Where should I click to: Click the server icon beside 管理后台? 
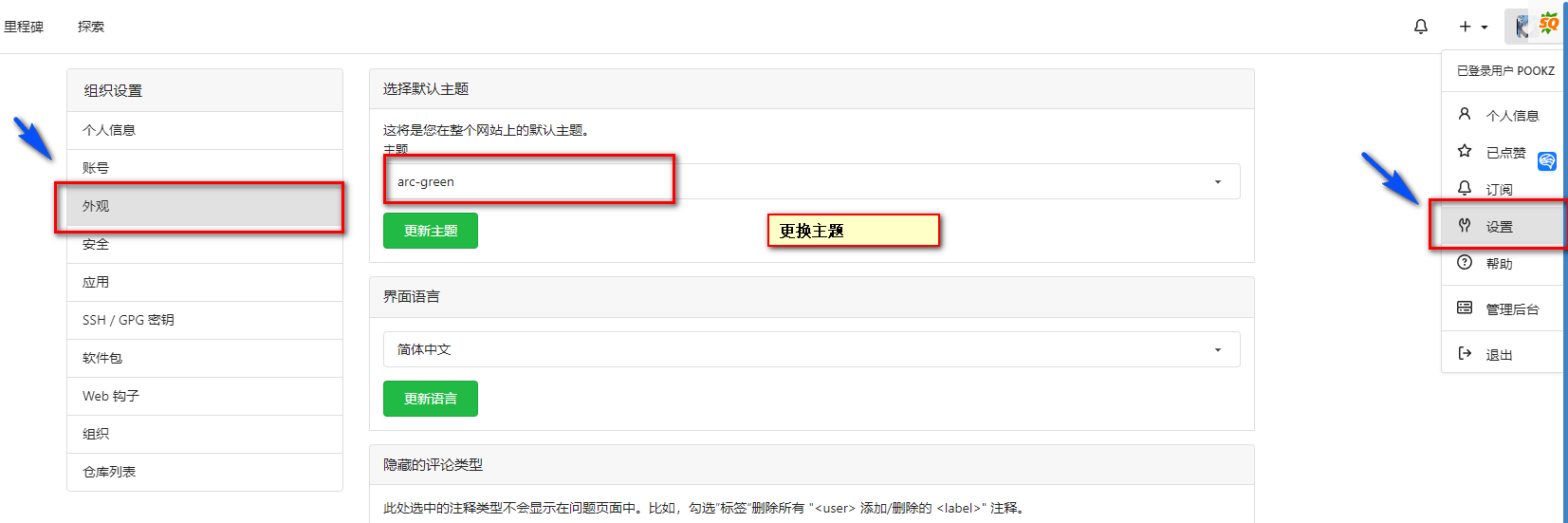(x=1465, y=308)
